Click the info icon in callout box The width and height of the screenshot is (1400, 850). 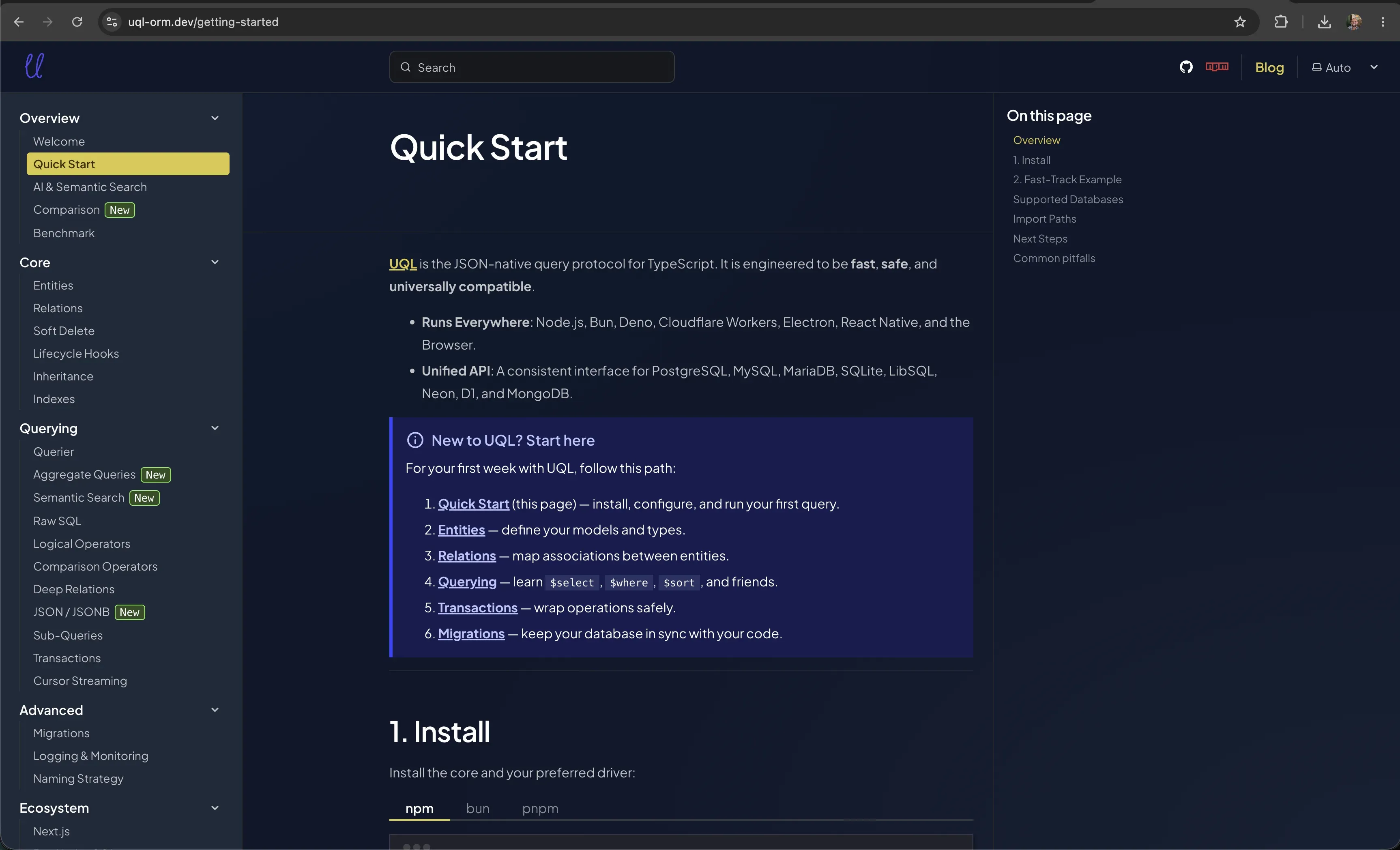click(415, 440)
